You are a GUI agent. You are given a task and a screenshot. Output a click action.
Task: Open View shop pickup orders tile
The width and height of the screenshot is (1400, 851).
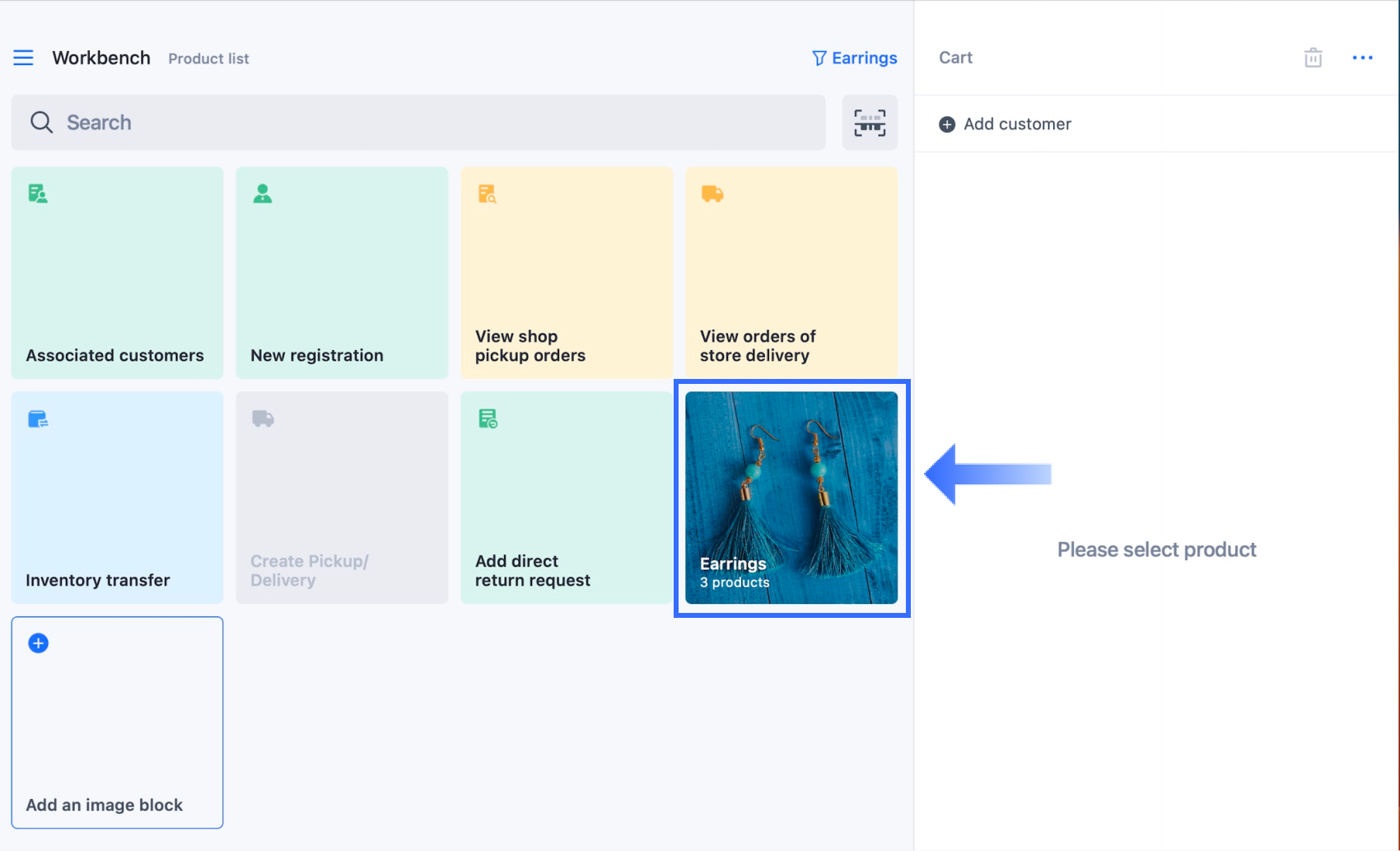pos(567,273)
